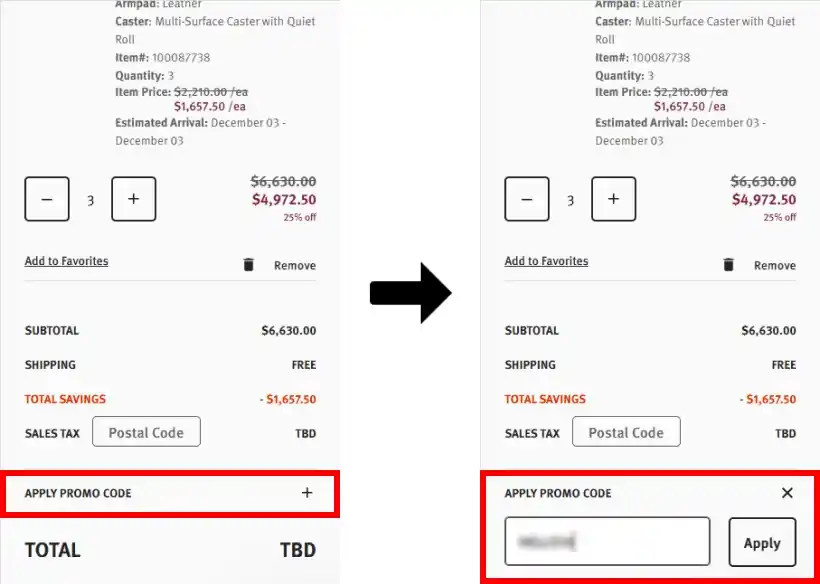
Task: Click Remove text in the right cart panel
Action: coord(775,266)
